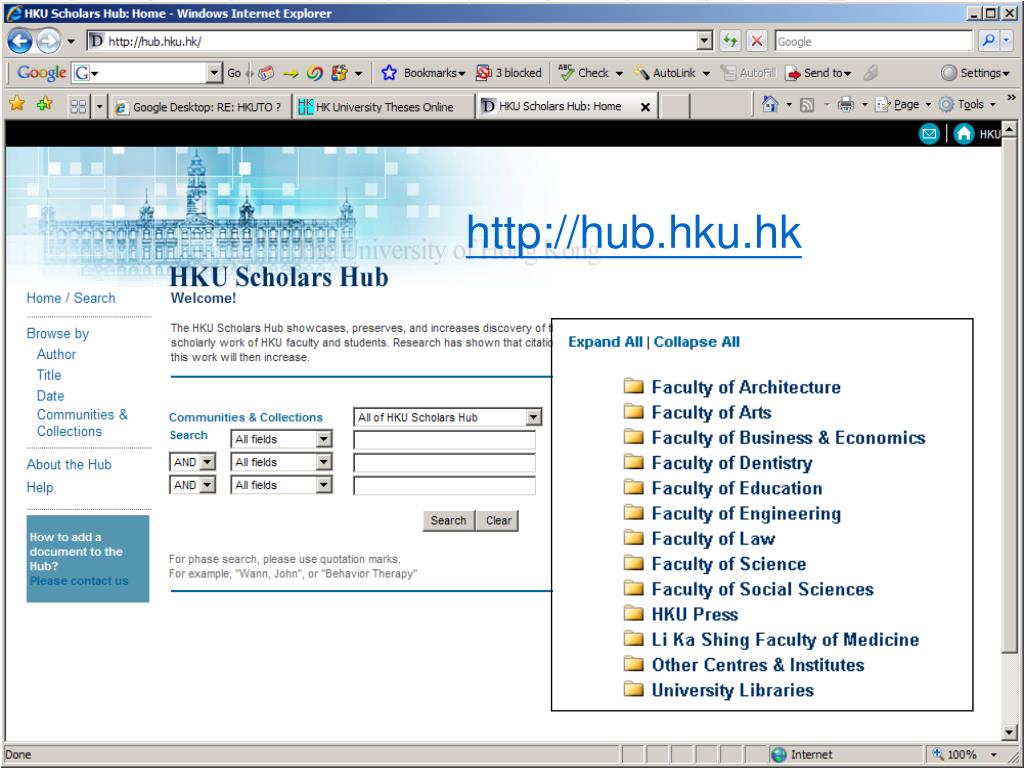Screen dimensions: 1024x768
Task: Click the Home / Search link
Action: pos(71,298)
